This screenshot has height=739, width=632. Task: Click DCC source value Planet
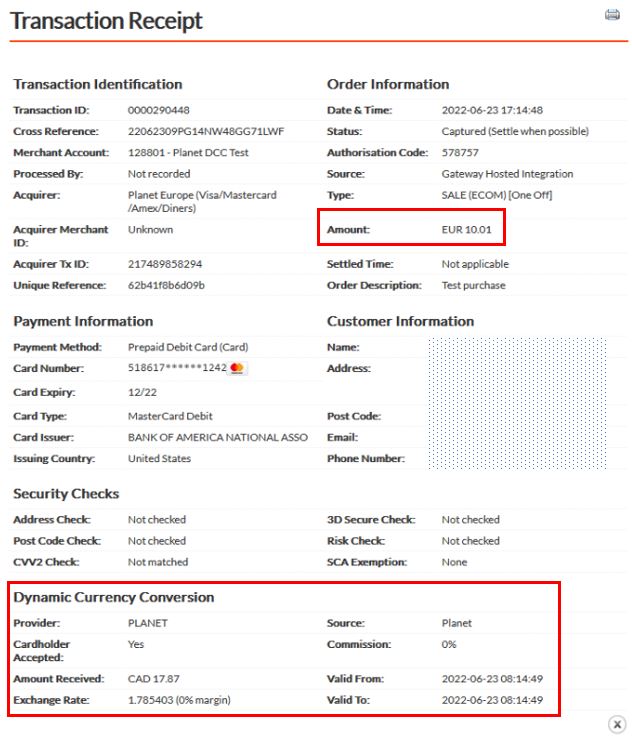click(x=457, y=623)
